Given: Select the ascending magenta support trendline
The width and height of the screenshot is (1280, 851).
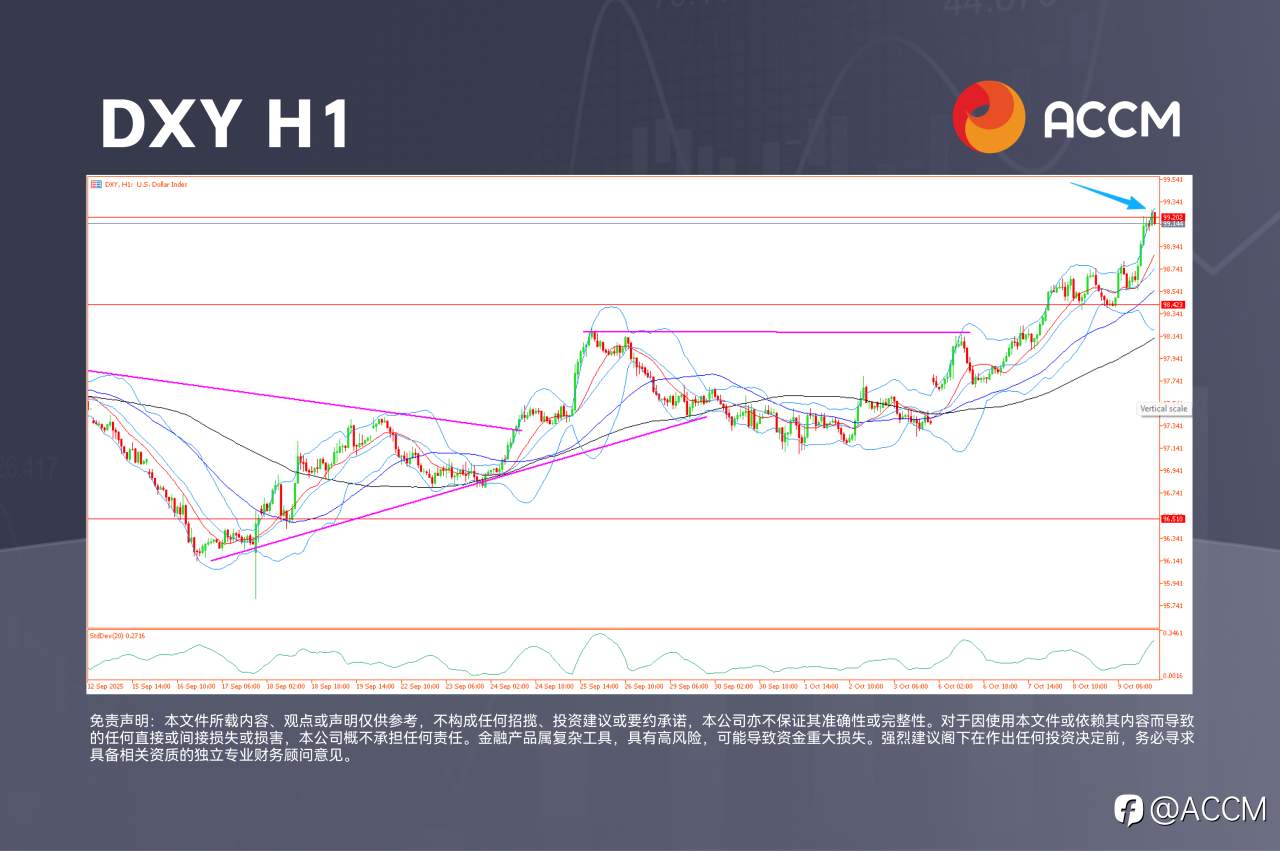Looking at the screenshot, I should click(x=459, y=488).
